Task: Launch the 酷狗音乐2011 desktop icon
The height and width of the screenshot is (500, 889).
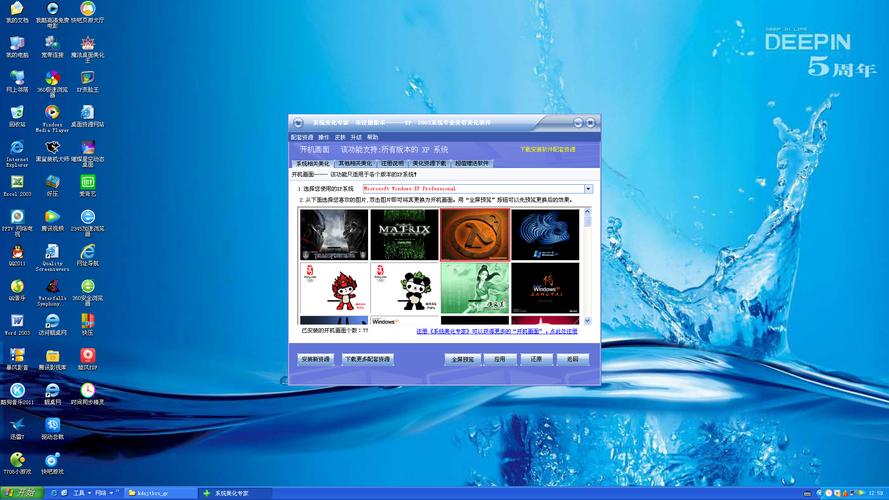Action: [x=17, y=394]
